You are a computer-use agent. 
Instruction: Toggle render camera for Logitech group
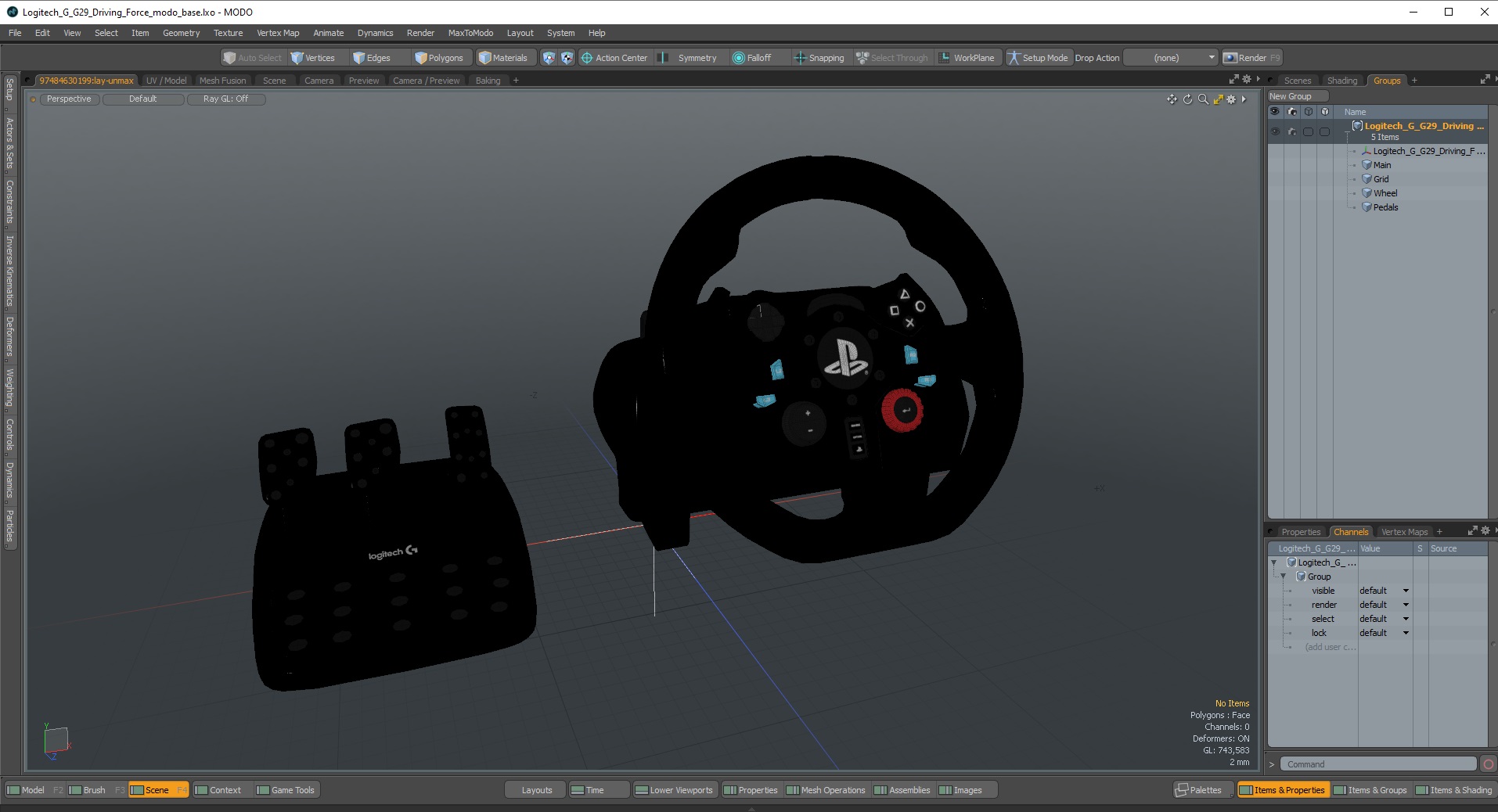coord(1291,131)
